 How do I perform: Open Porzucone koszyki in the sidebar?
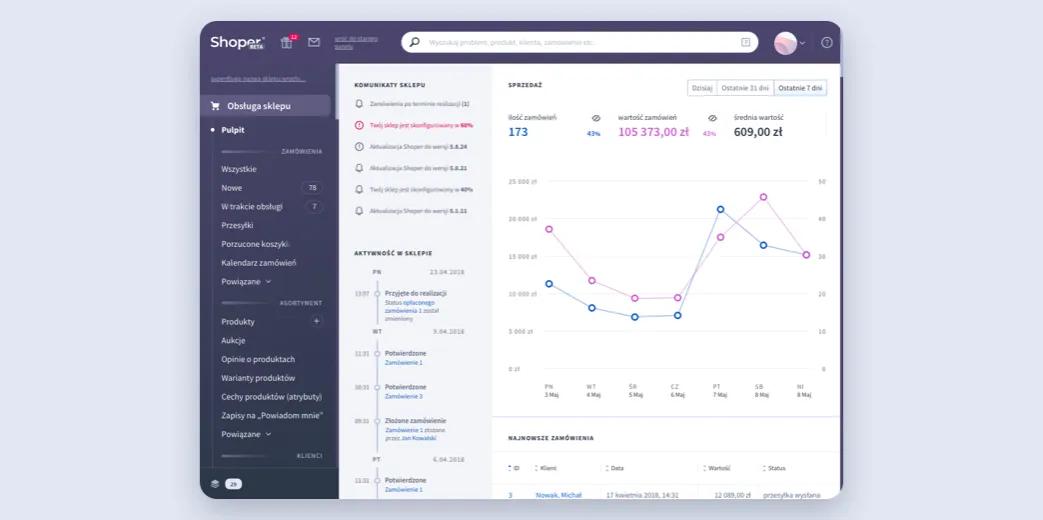(255, 244)
